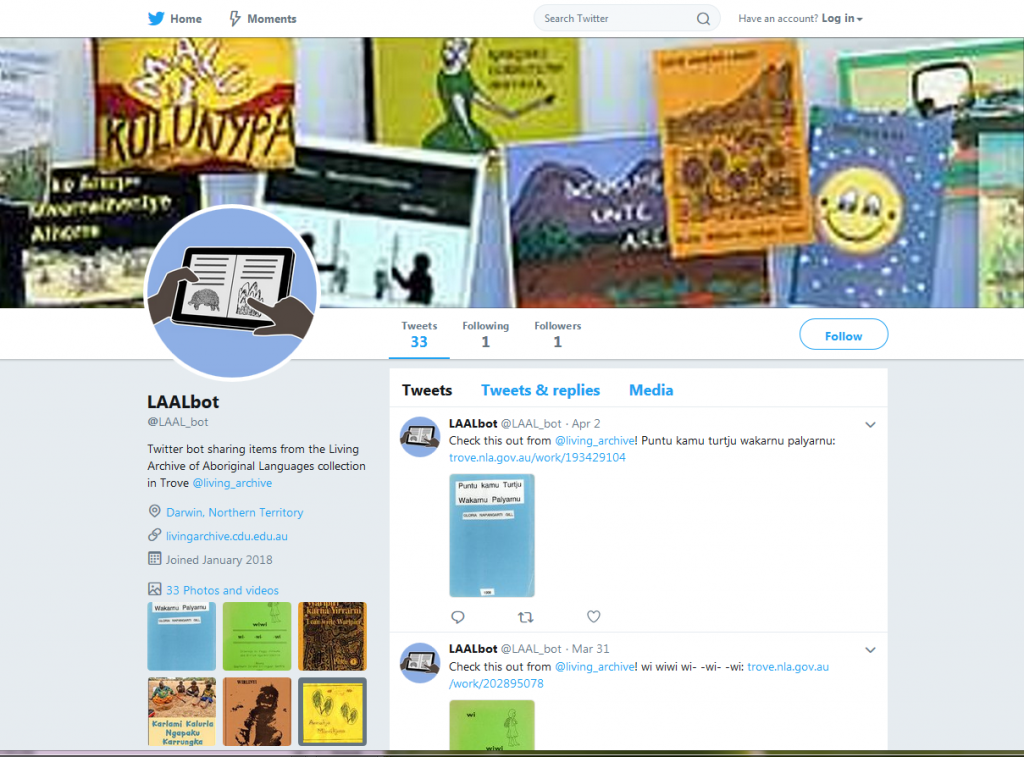Click the Photos and videos picture icon

155,589
